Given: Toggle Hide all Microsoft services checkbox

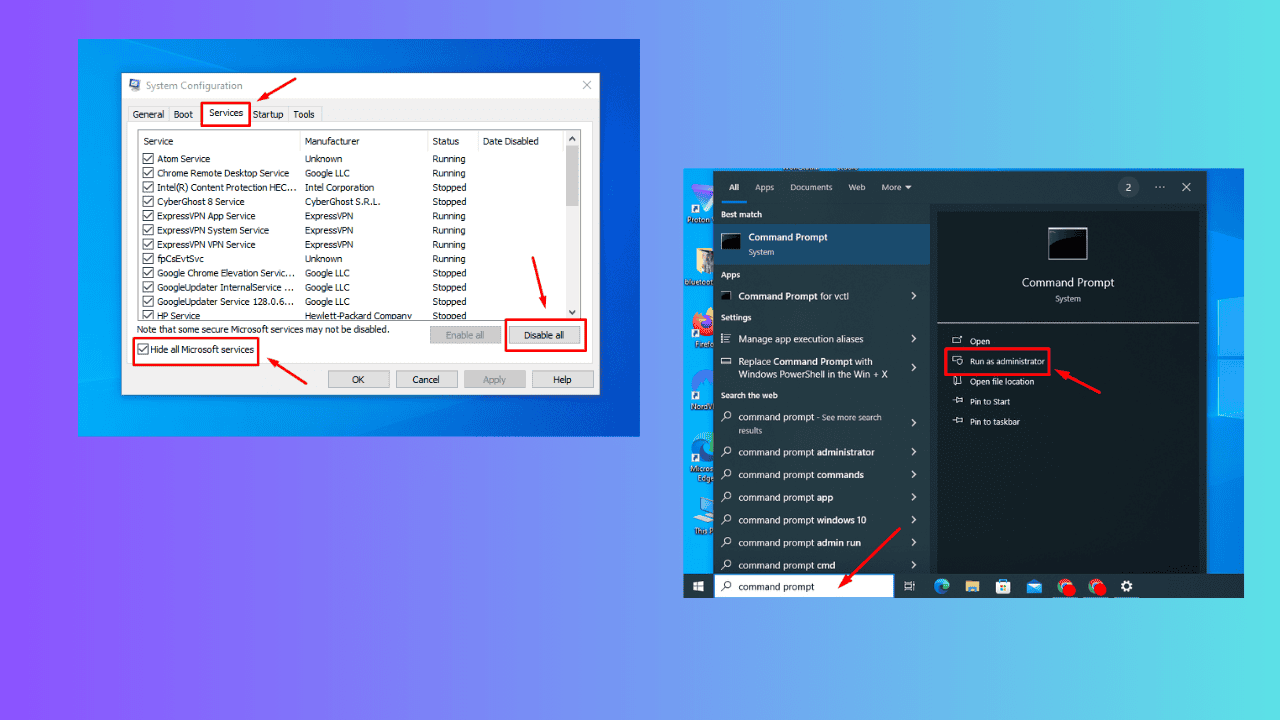Looking at the screenshot, I should coord(143,349).
